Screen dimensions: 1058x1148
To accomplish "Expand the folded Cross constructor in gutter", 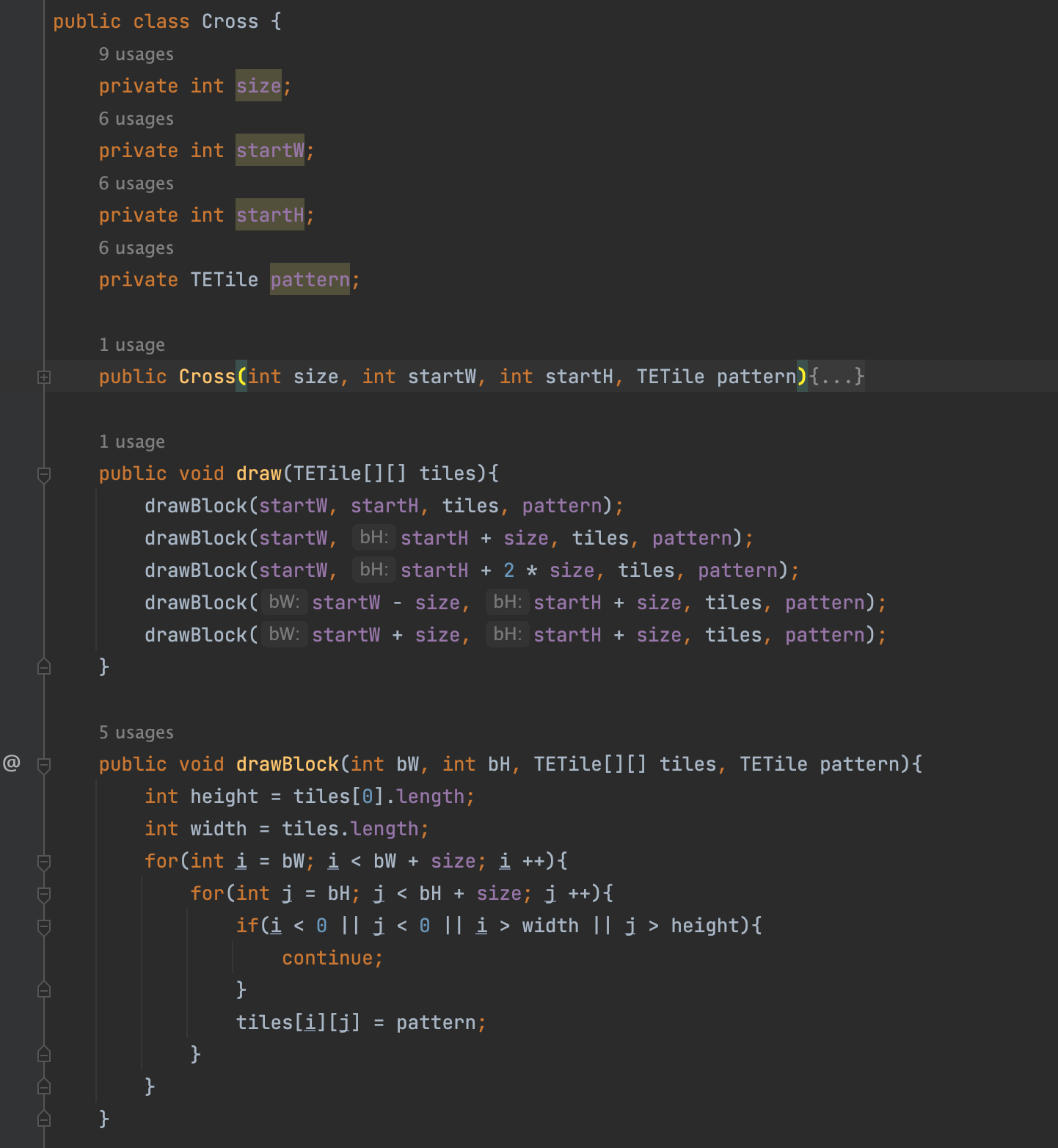I will pos(44,377).
